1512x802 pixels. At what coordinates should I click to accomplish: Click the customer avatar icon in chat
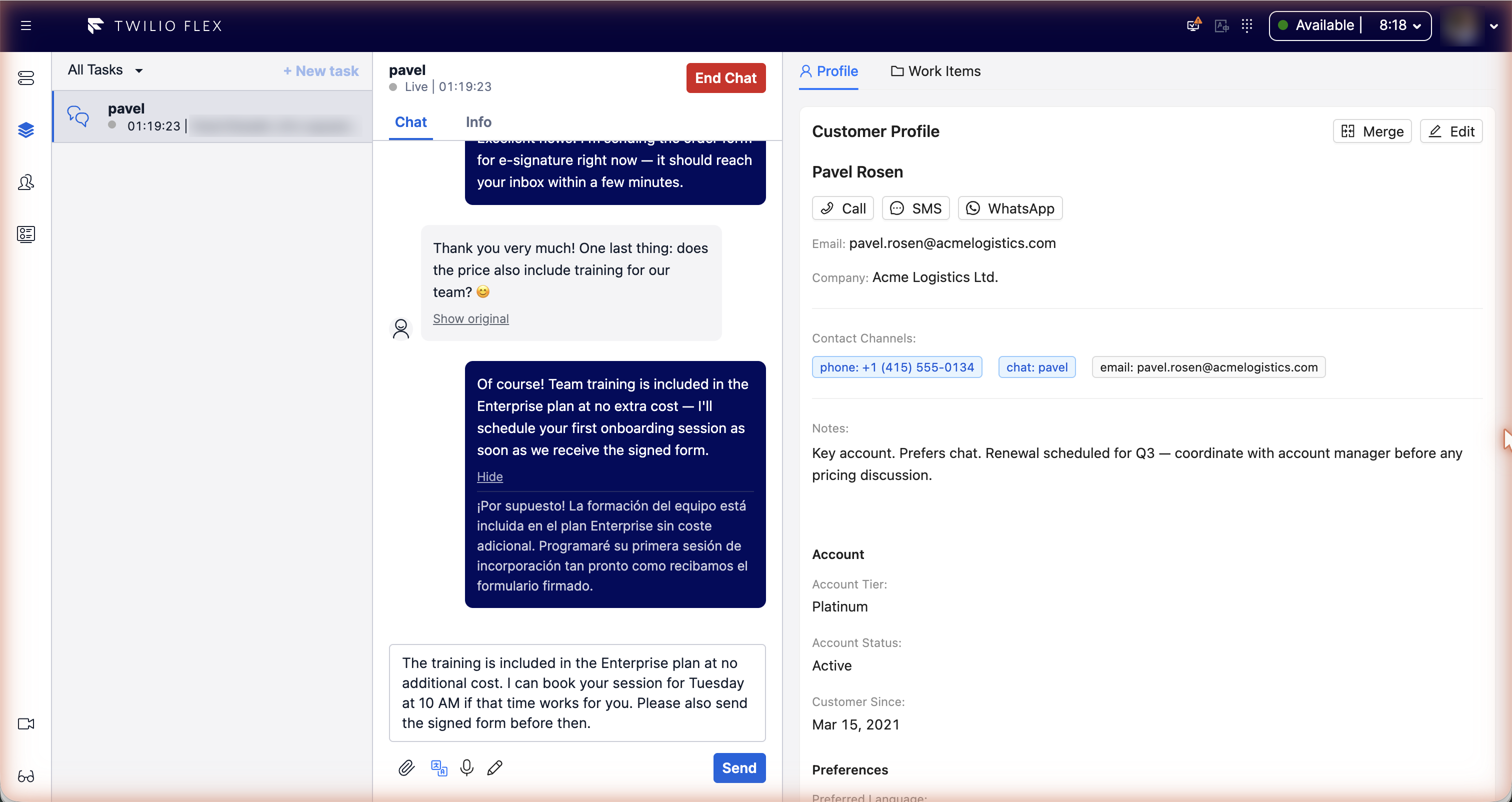click(x=401, y=328)
